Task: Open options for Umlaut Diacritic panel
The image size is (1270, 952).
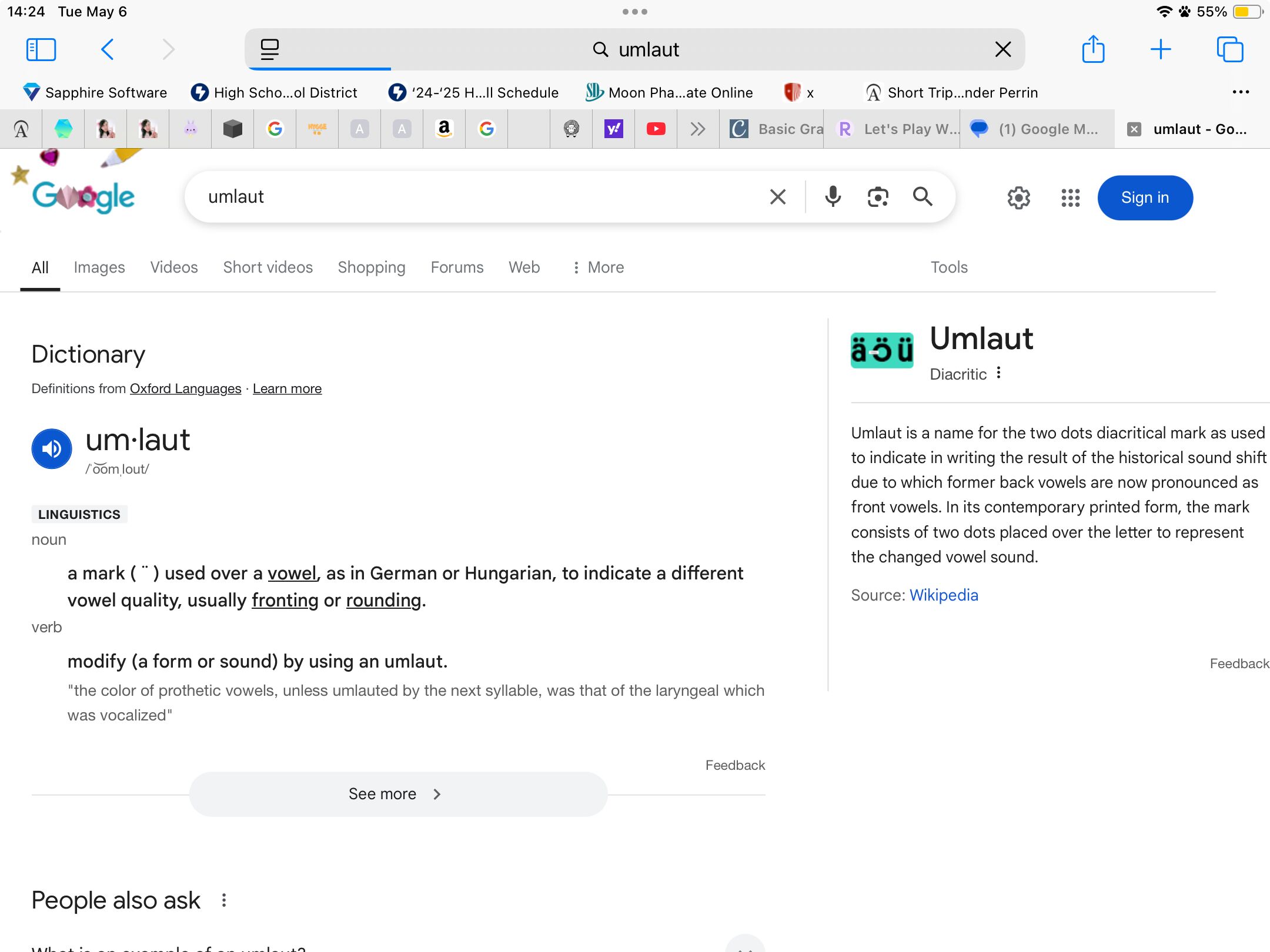Action: 998,373
